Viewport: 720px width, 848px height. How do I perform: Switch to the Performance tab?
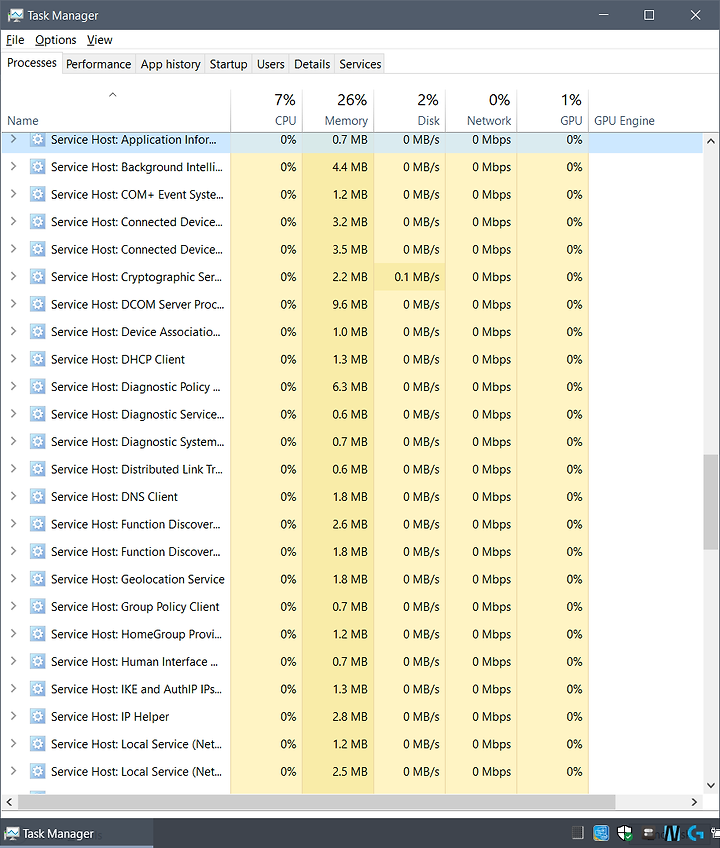98,64
